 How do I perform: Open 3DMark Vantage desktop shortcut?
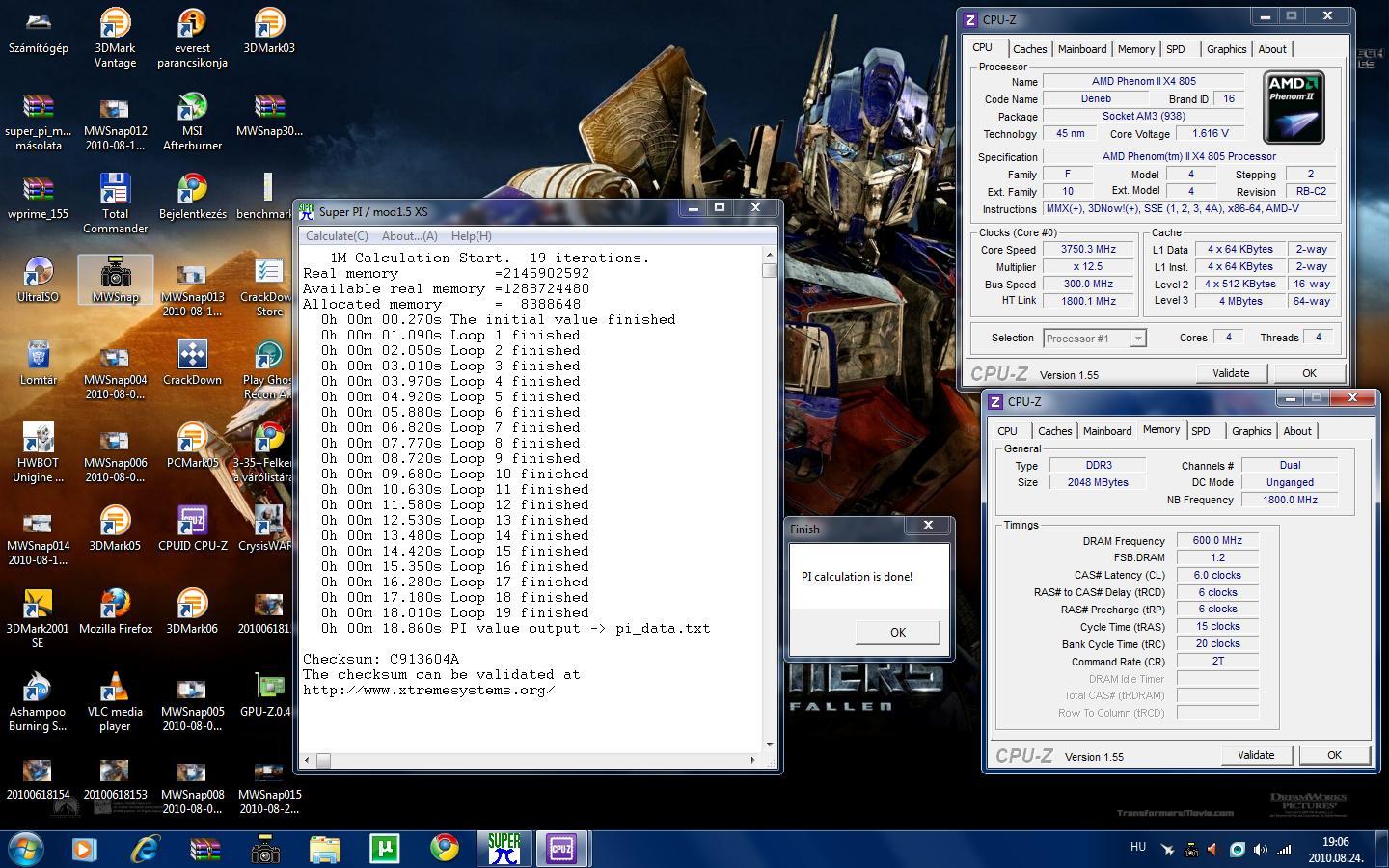point(115,38)
